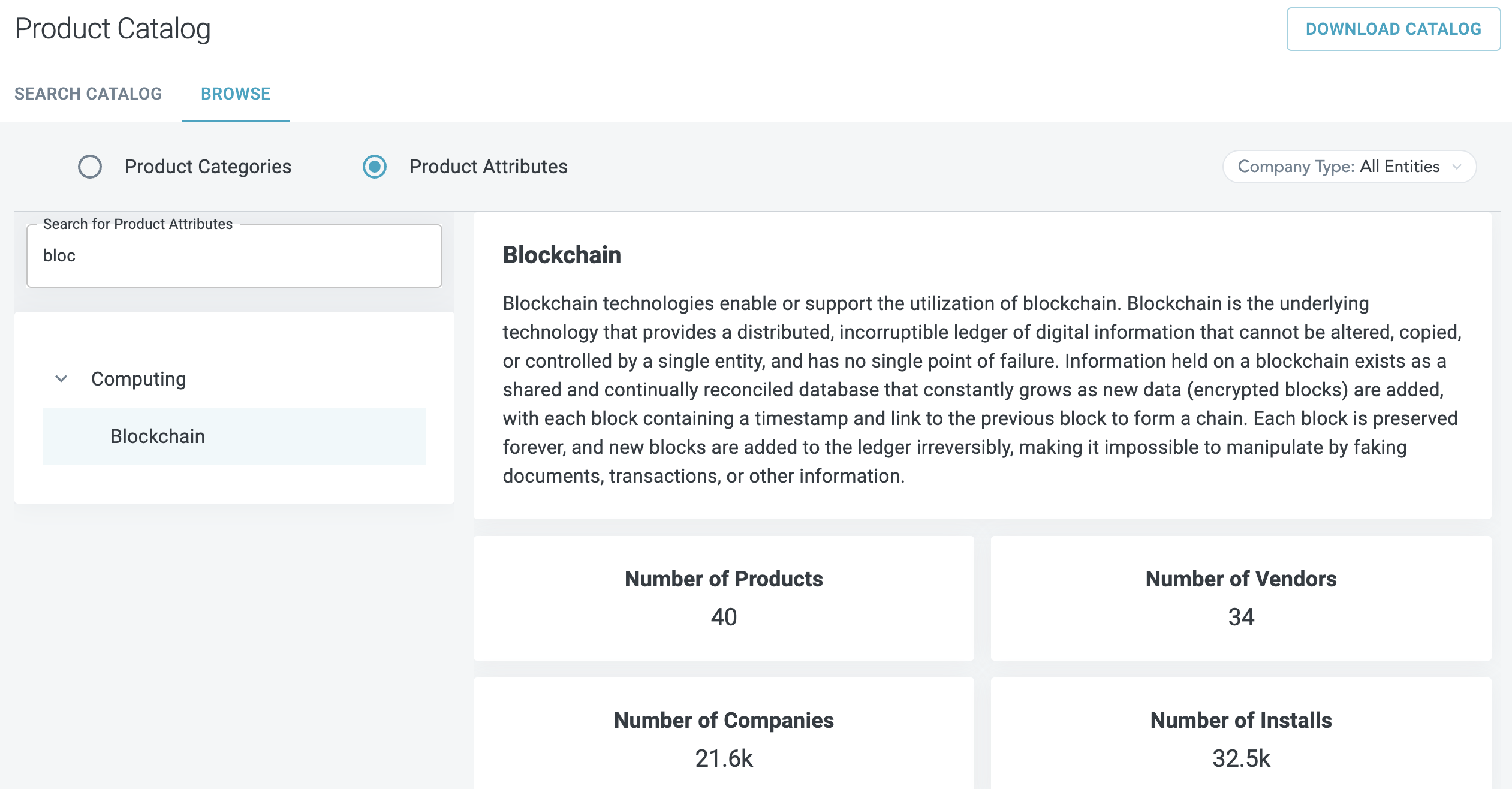Click the Product Catalog page title
This screenshot has width=1512, height=789.
click(113, 29)
